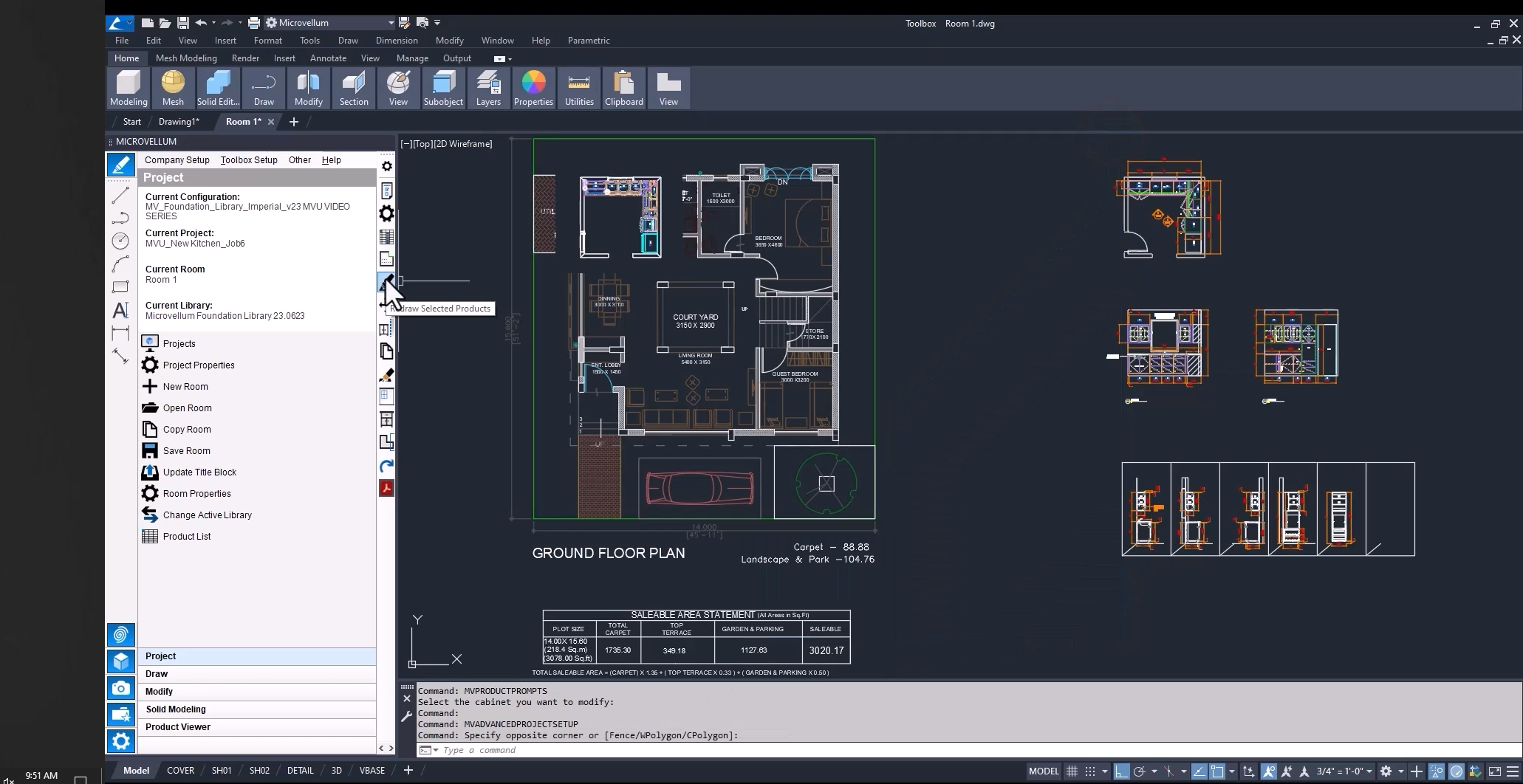This screenshot has height=784, width=1523.
Task: Click the Redraw Selected Products pencil icon
Action: (386, 282)
